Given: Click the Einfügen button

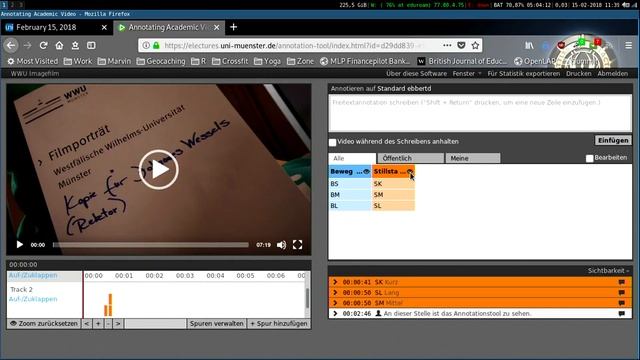Looking at the screenshot, I should [x=613, y=140].
